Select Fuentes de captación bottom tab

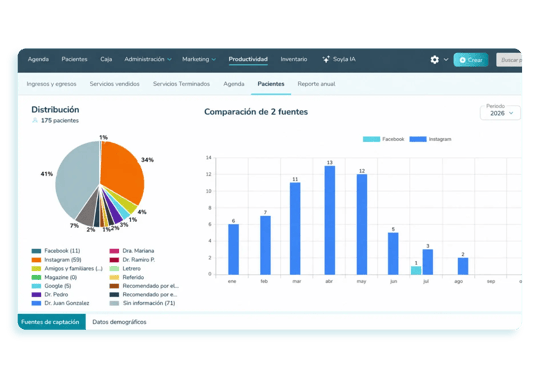(x=52, y=322)
